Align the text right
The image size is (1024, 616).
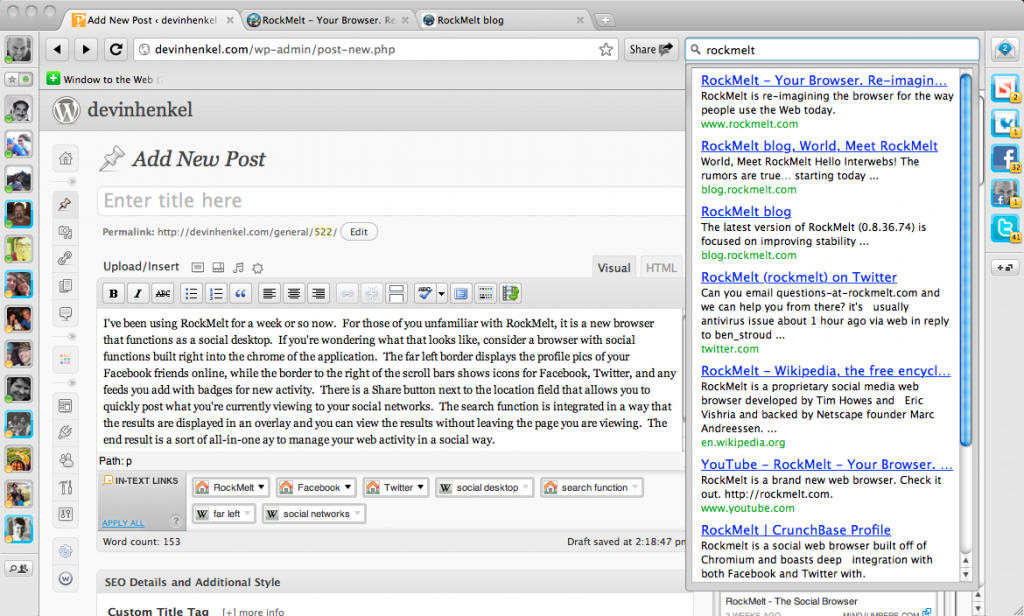(x=319, y=293)
